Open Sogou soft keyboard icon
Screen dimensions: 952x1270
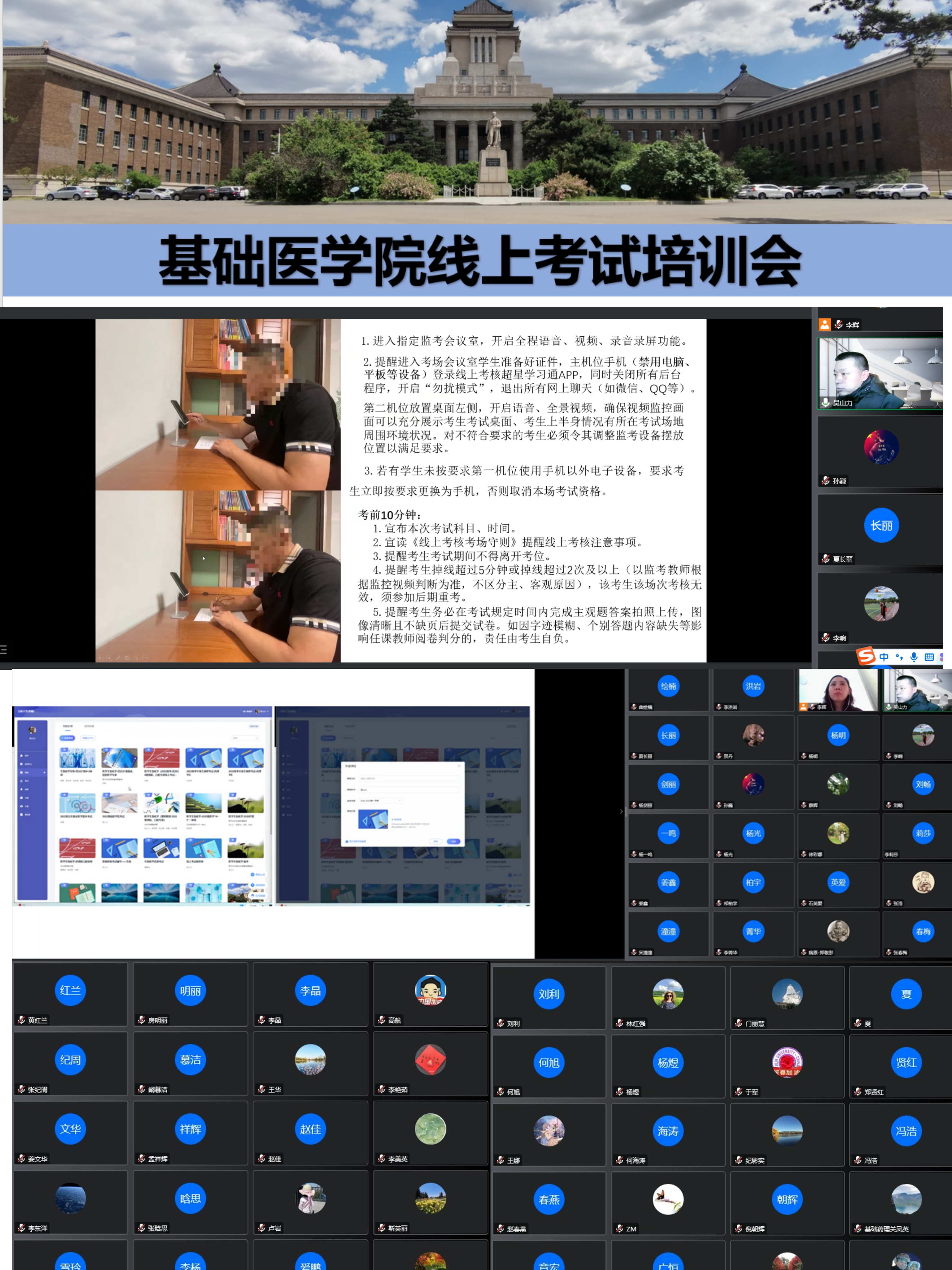(929, 657)
